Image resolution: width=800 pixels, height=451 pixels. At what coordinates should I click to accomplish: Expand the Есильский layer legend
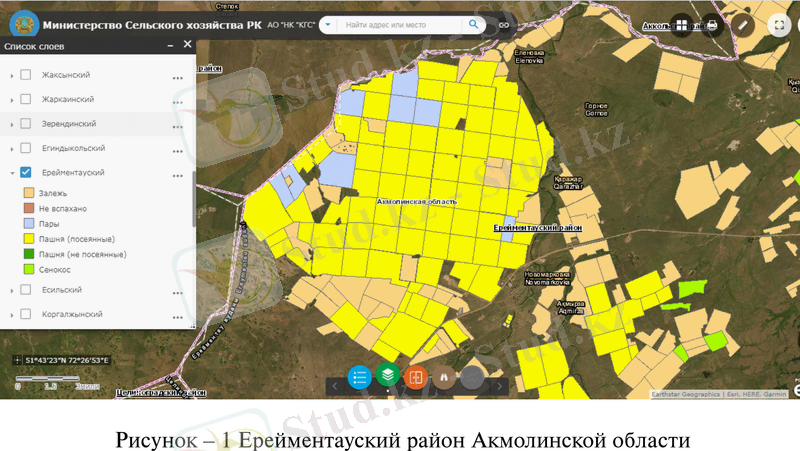[12, 290]
